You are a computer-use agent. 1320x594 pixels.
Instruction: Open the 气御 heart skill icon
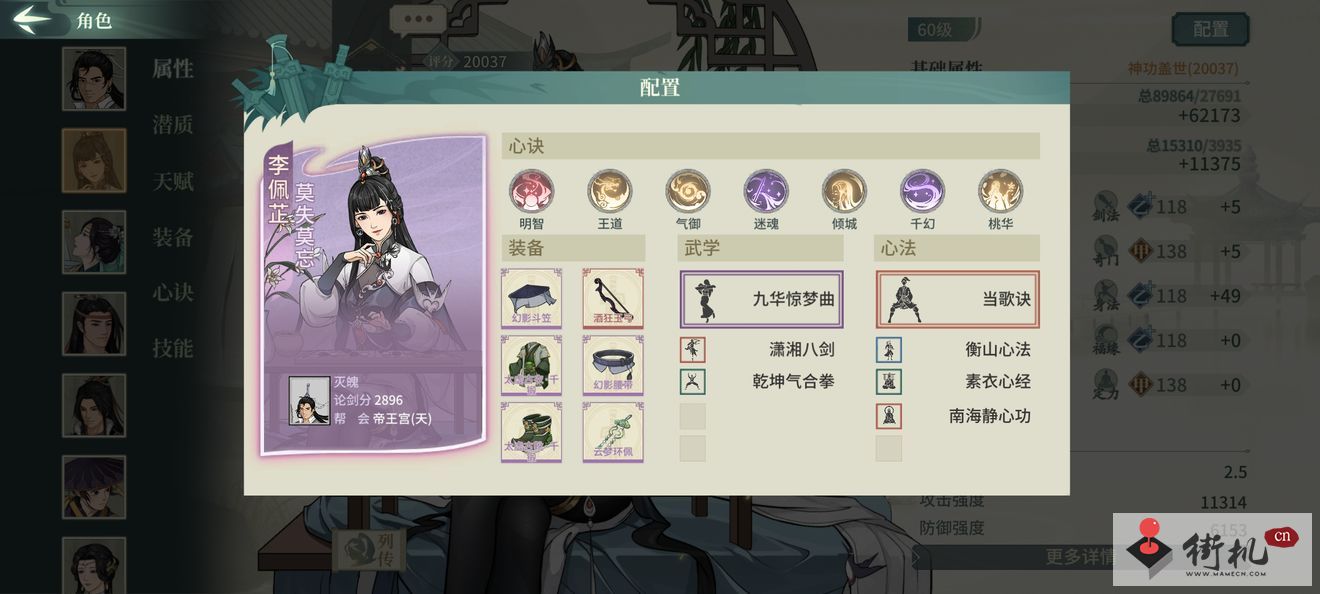[688, 191]
